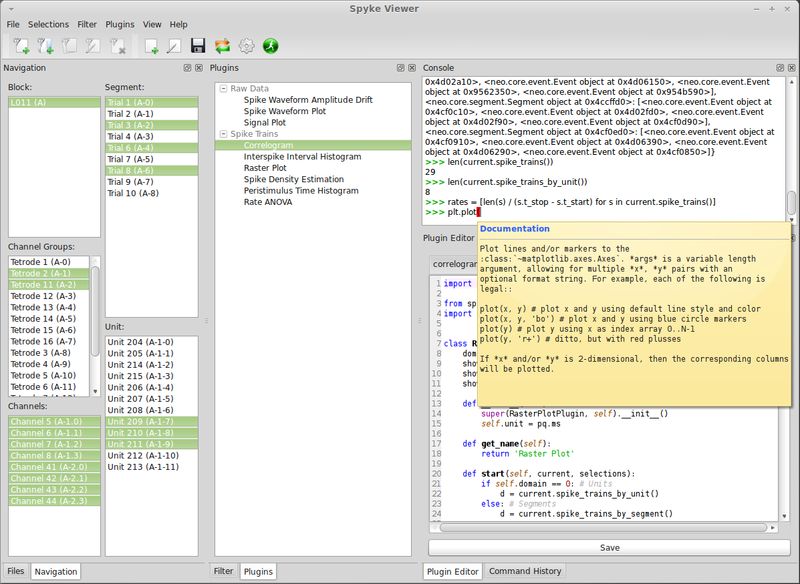The image size is (800, 584).
Task: Open plugin configuration gear icon
Action: (246, 46)
